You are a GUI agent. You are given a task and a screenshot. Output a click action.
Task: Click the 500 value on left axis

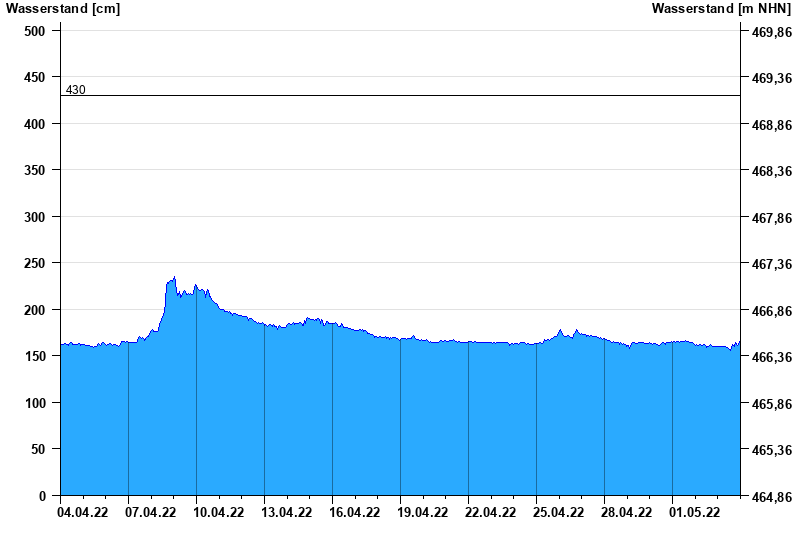tap(35, 31)
